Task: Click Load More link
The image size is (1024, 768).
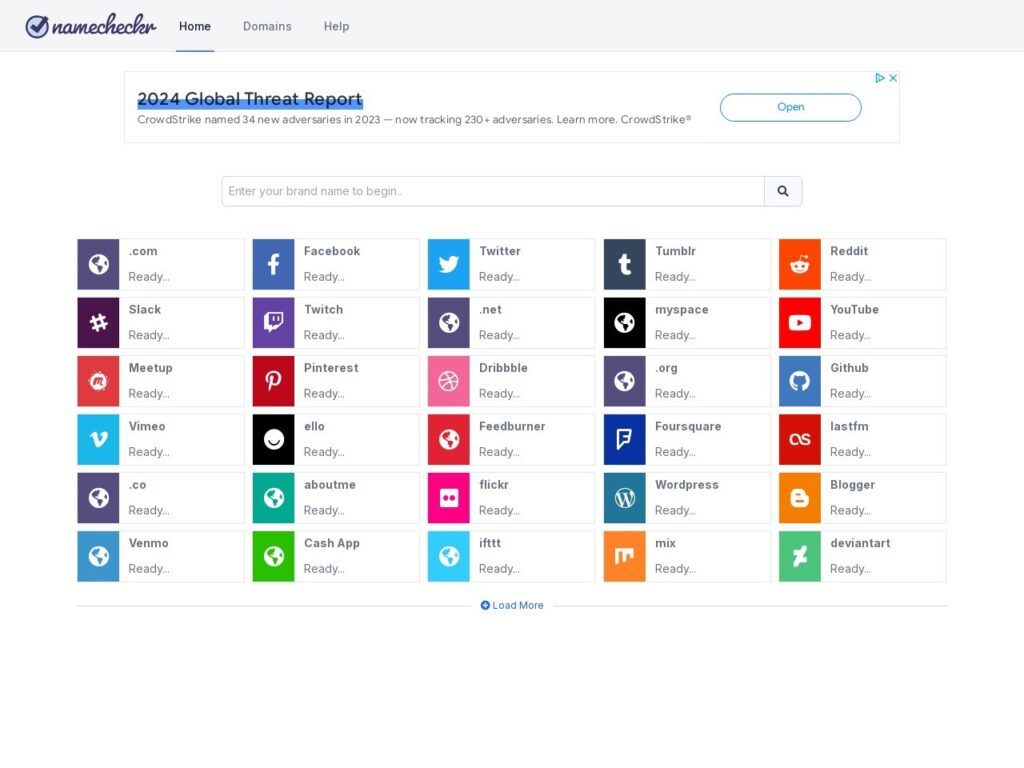Action: (512, 605)
